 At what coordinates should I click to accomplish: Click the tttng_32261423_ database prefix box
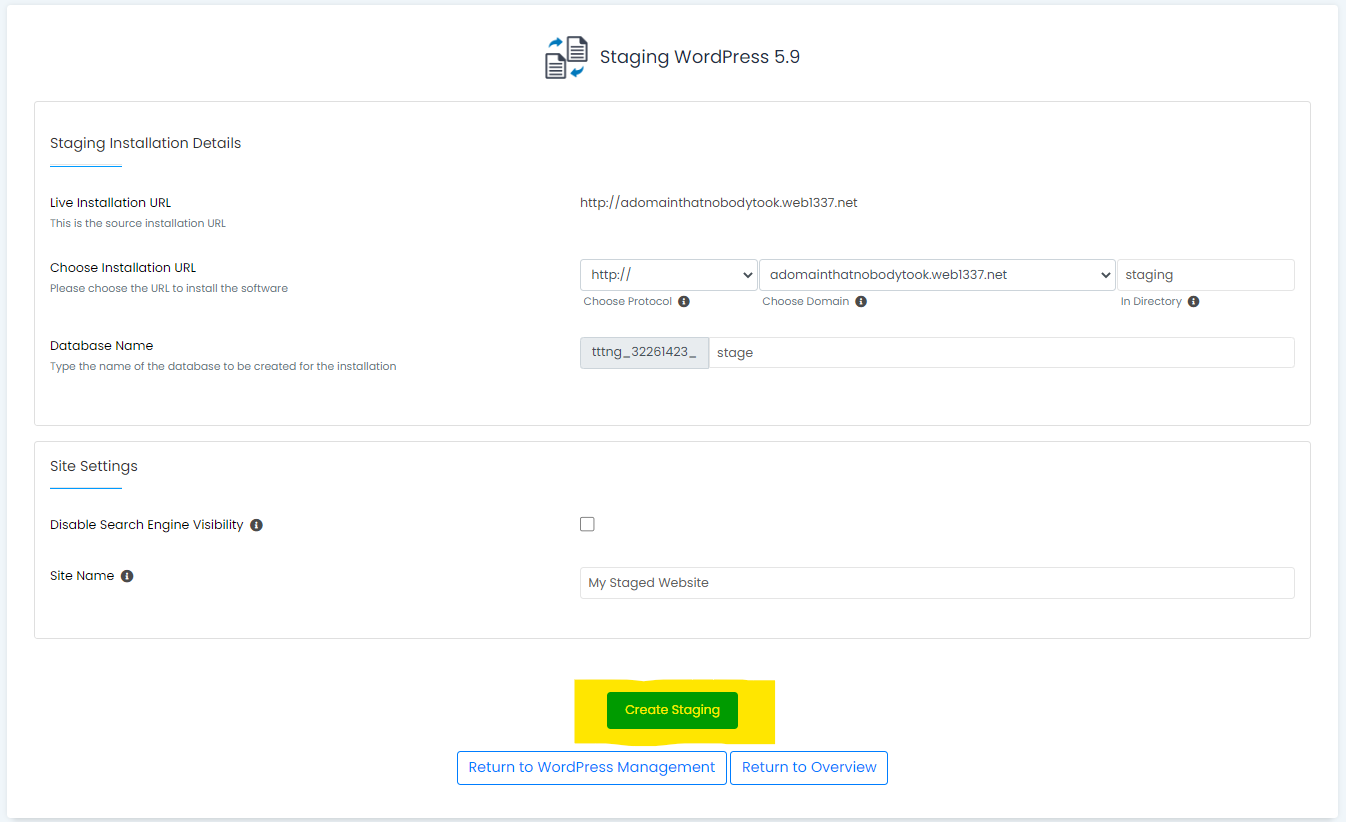pos(644,353)
